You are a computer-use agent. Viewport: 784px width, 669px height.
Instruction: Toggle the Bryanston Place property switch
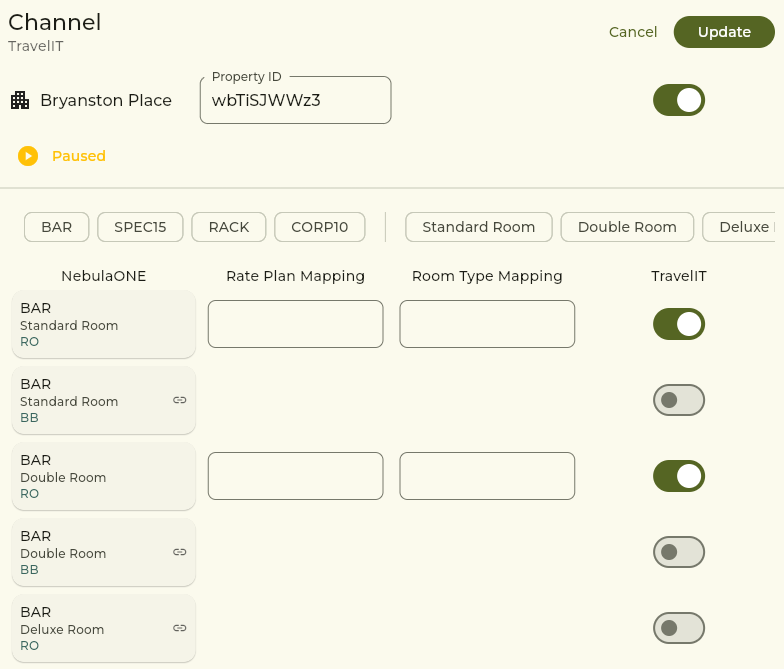click(x=679, y=100)
